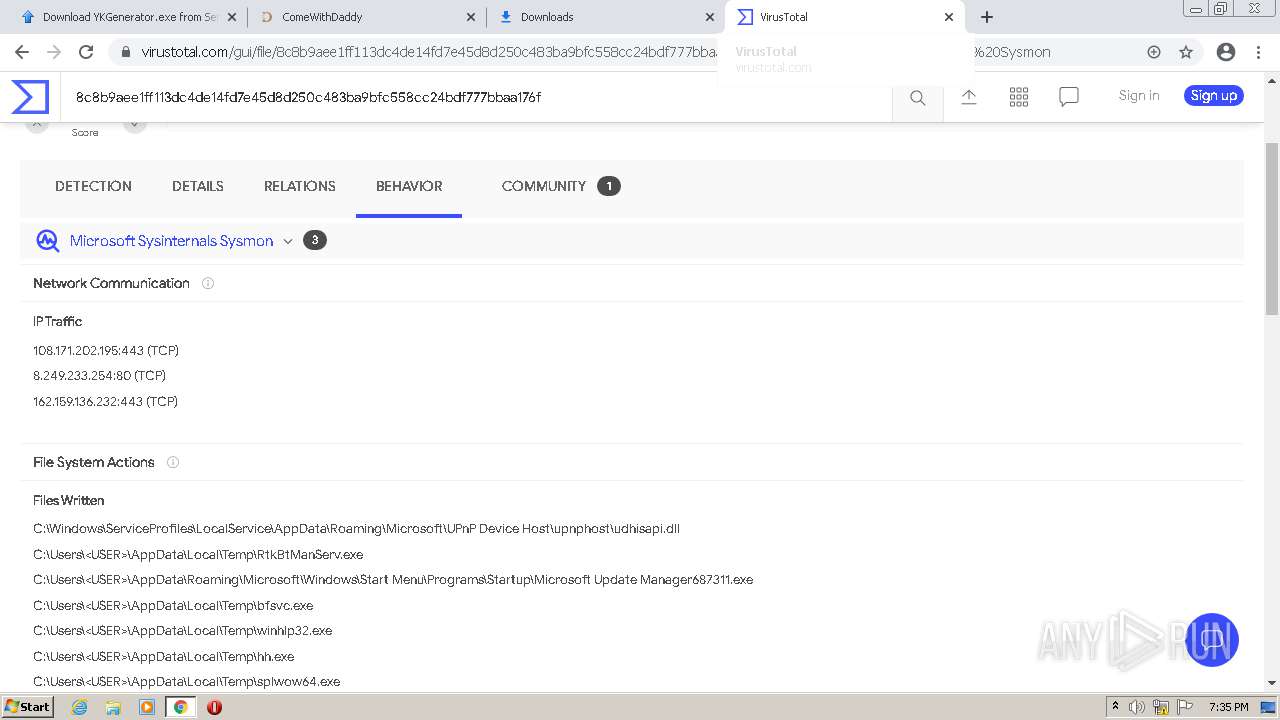Click the site padlock icon
Image resolution: width=1280 pixels, height=720 pixels.
click(x=125, y=52)
